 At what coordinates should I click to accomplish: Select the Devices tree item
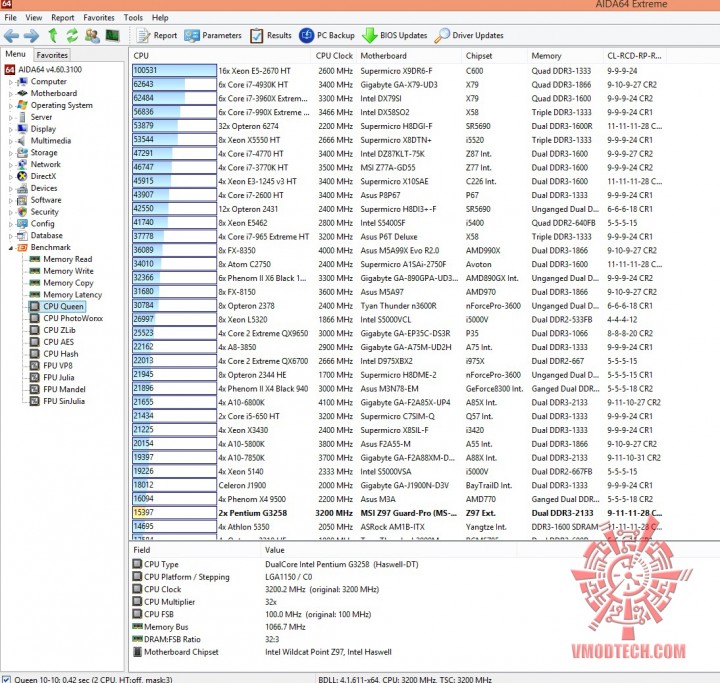[x=44, y=188]
